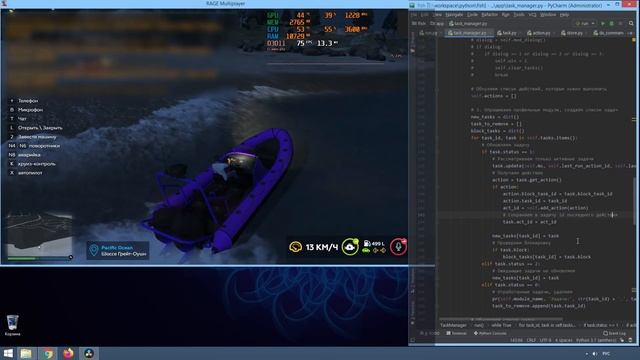Click the 'Микрофон' hint in game window
Screen dimensions: 640x360
tap(30, 109)
